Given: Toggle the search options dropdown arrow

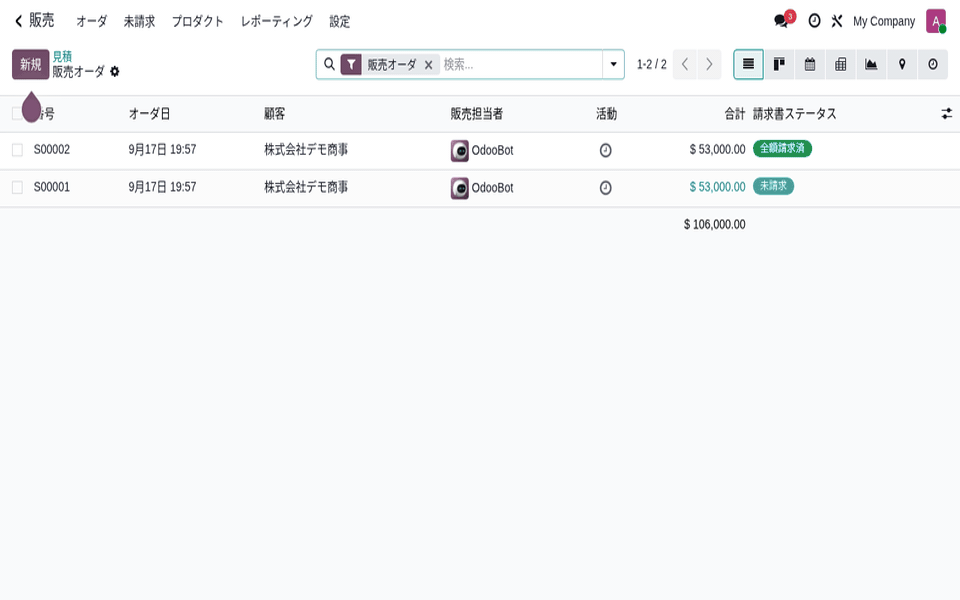Looking at the screenshot, I should (613, 64).
